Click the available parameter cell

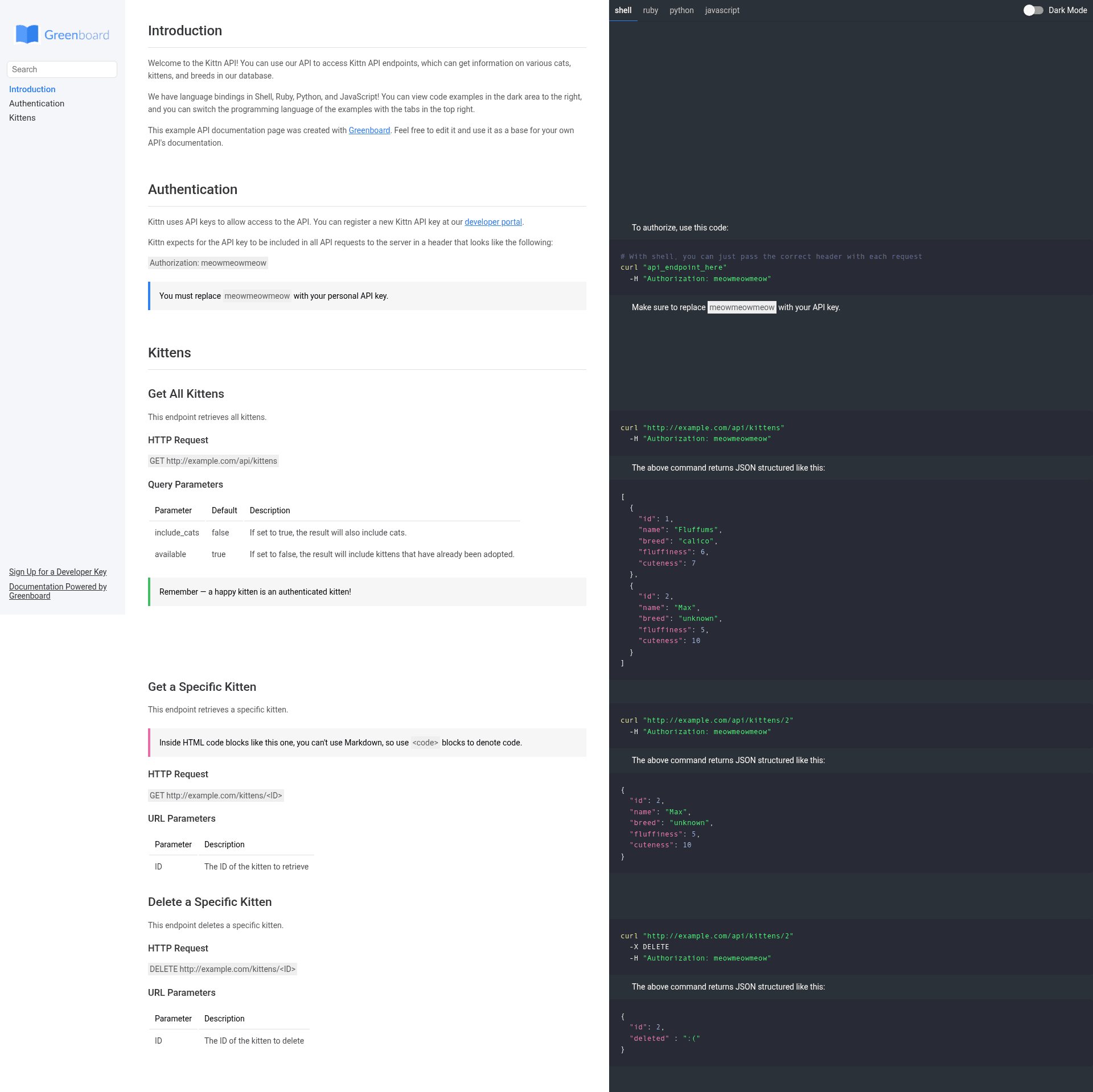coord(177,554)
